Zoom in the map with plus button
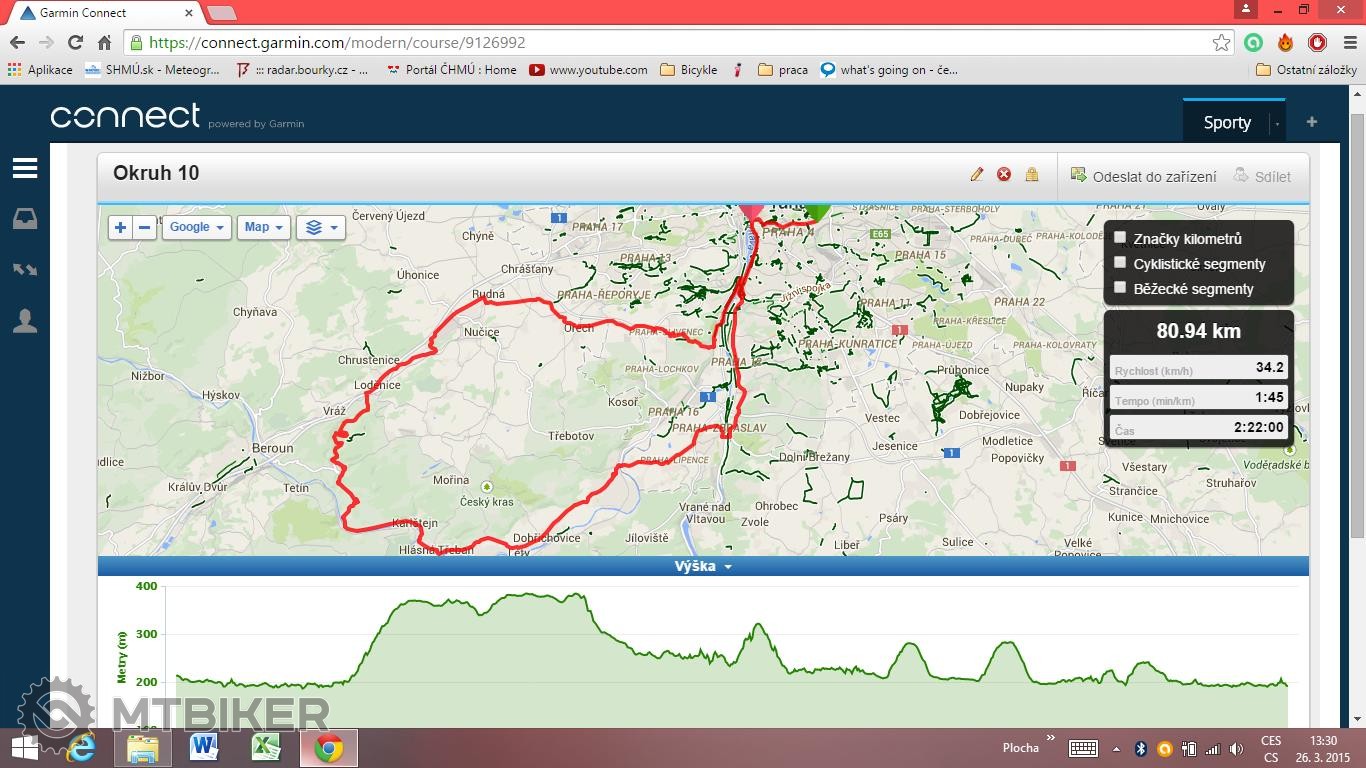Image resolution: width=1366 pixels, height=768 pixels. point(120,227)
